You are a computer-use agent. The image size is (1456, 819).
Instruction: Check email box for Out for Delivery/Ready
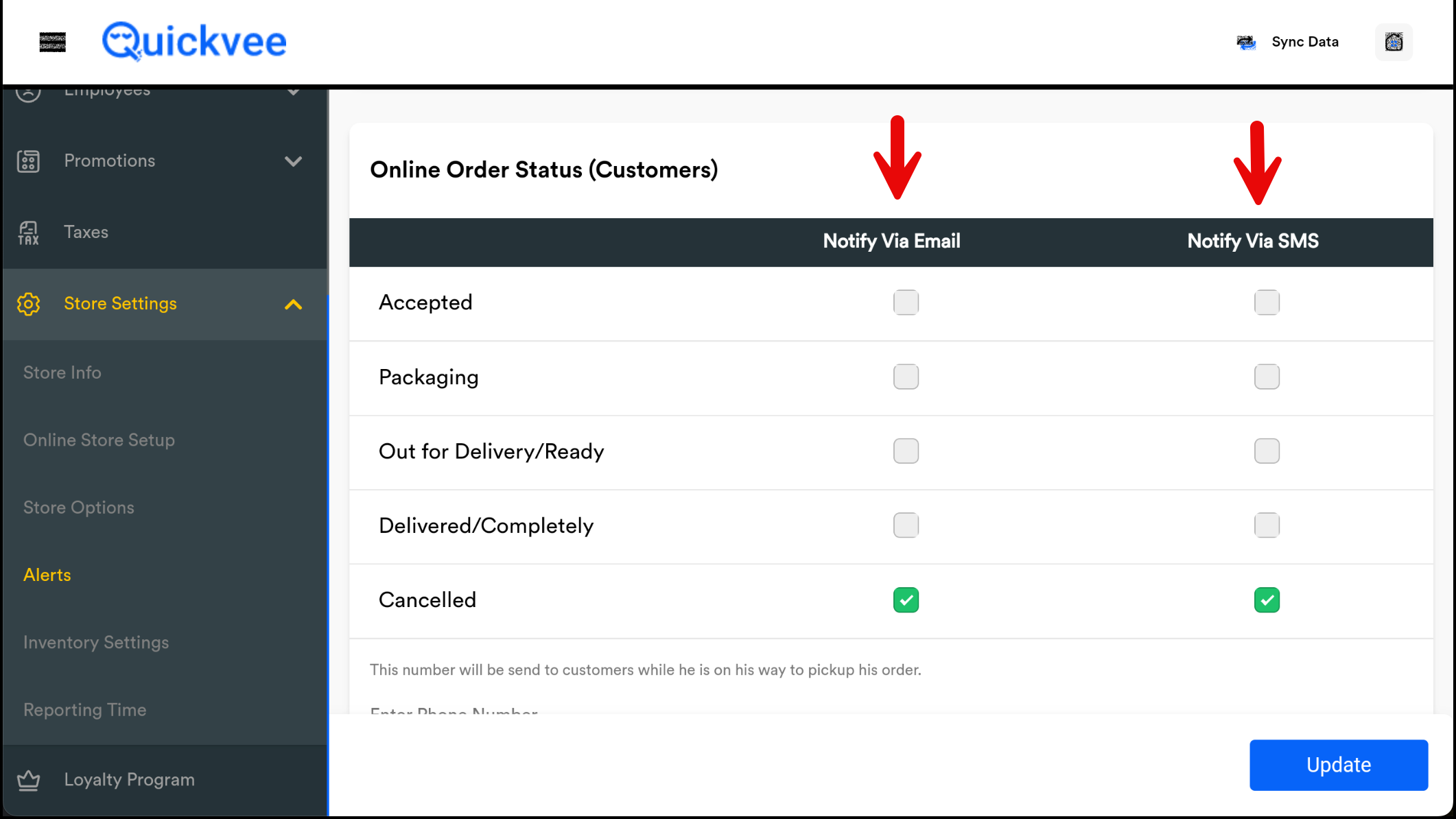point(906,451)
